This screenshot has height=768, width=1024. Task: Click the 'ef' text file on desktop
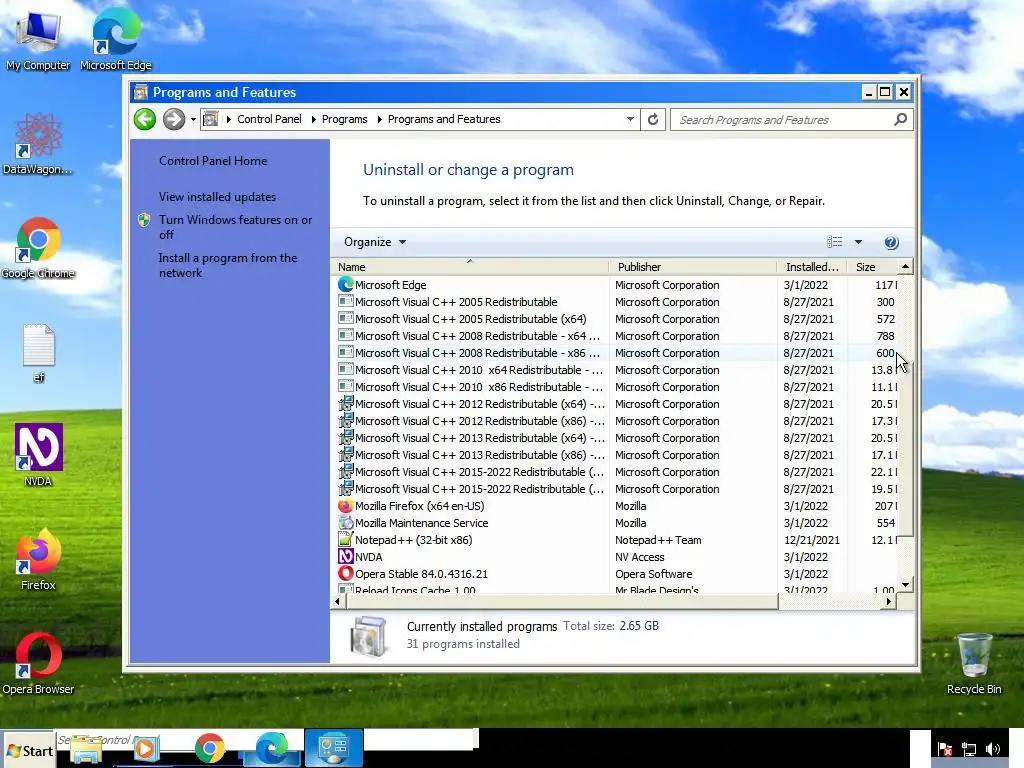click(39, 353)
